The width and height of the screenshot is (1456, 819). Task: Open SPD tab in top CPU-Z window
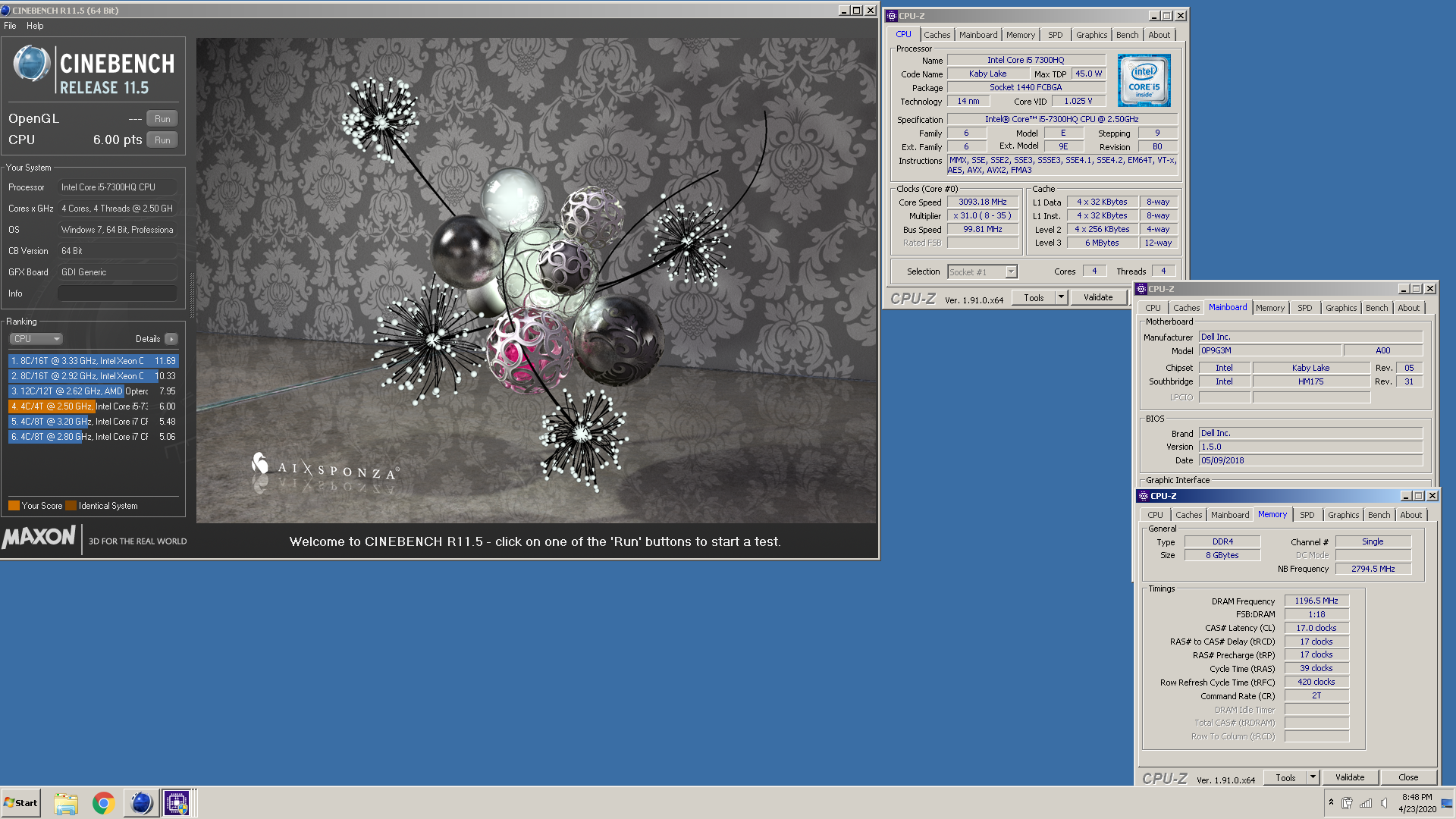tap(1055, 35)
